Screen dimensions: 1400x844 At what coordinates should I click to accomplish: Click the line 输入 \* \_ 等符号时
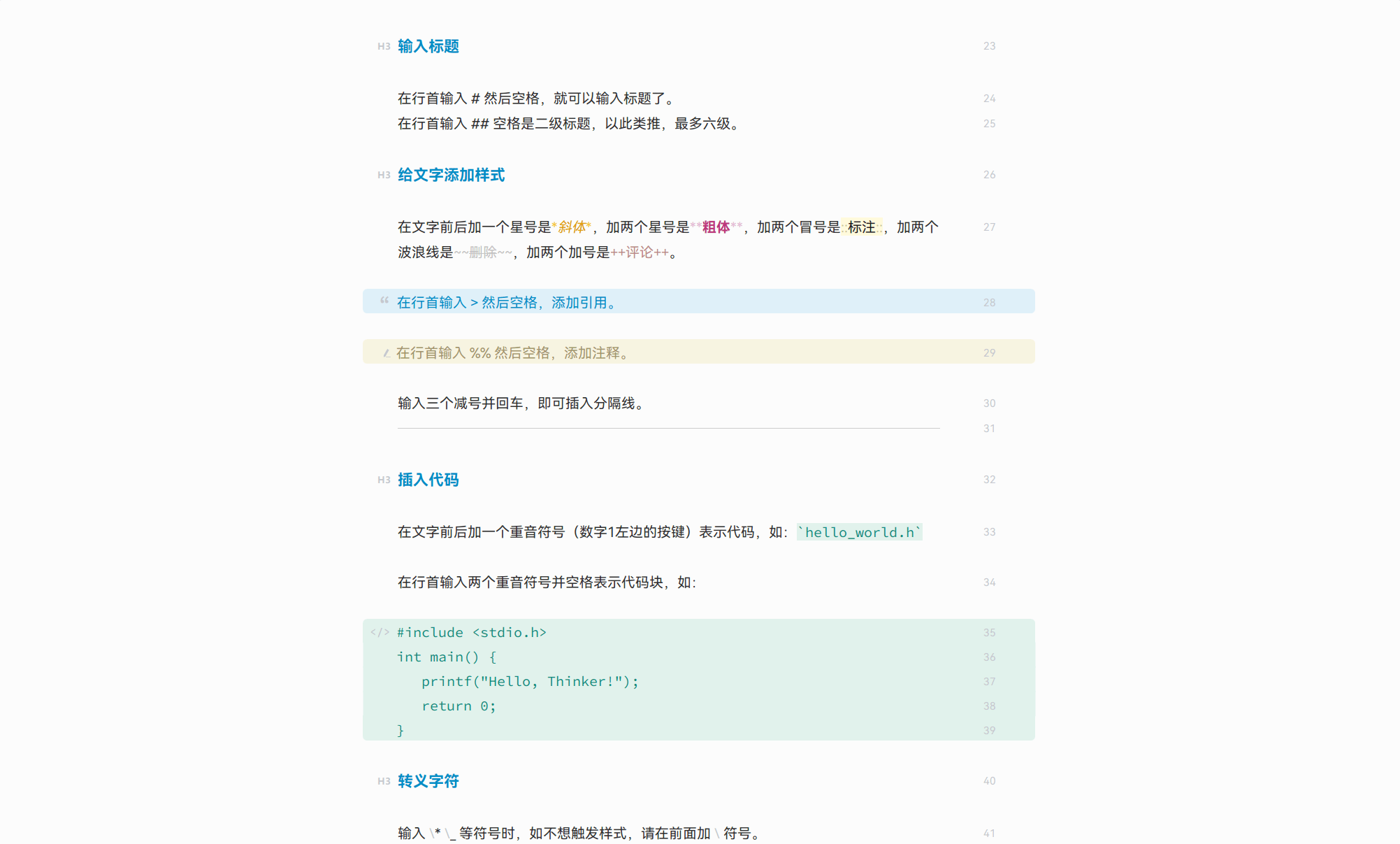(x=580, y=834)
